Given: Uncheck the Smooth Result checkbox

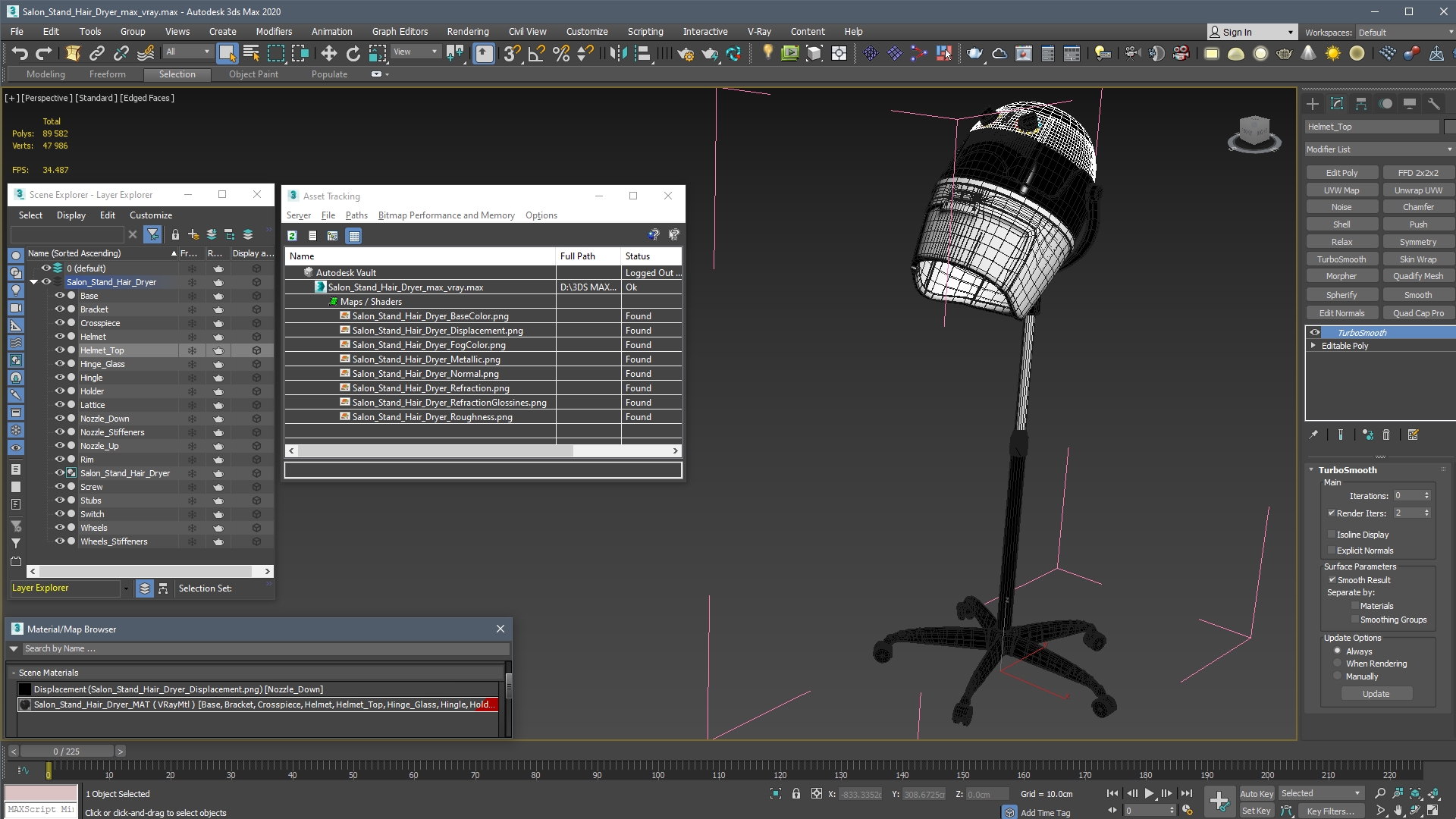Looking at the screenshot, I should click(x=1332, y=580).
